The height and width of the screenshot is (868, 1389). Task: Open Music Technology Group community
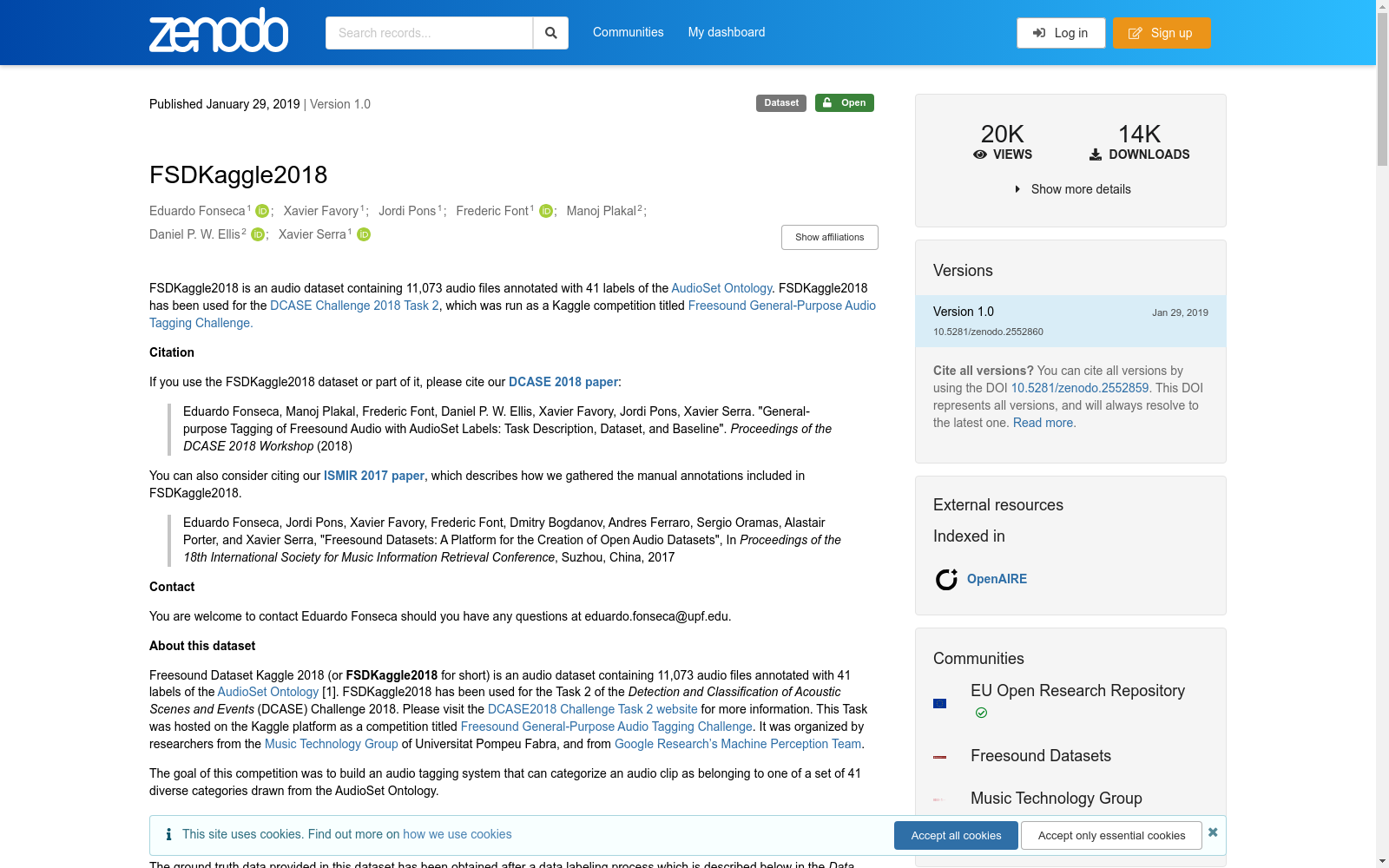point(1057,799)
